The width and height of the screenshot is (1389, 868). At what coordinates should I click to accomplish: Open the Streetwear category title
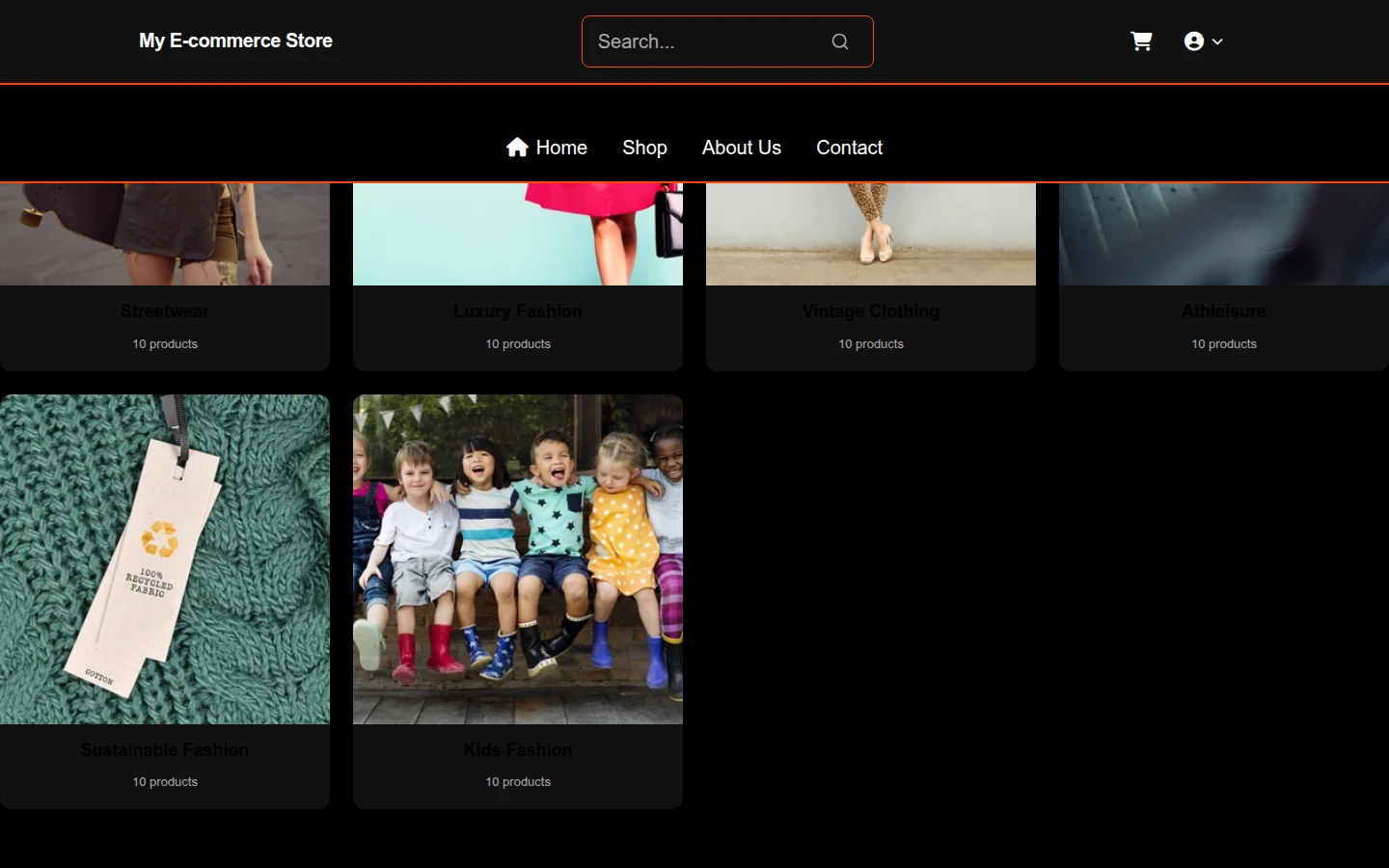(x=165, y=312)
